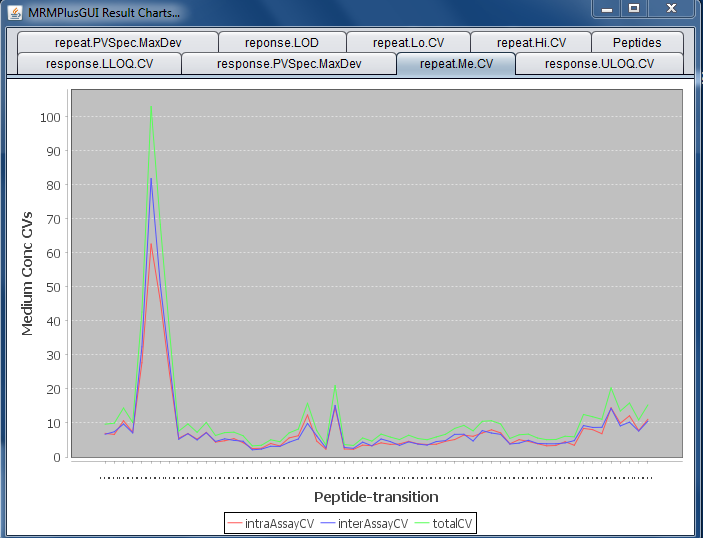View the response.ULOQ.CV tab
703x538 pixels.
[x=599, y=64]
